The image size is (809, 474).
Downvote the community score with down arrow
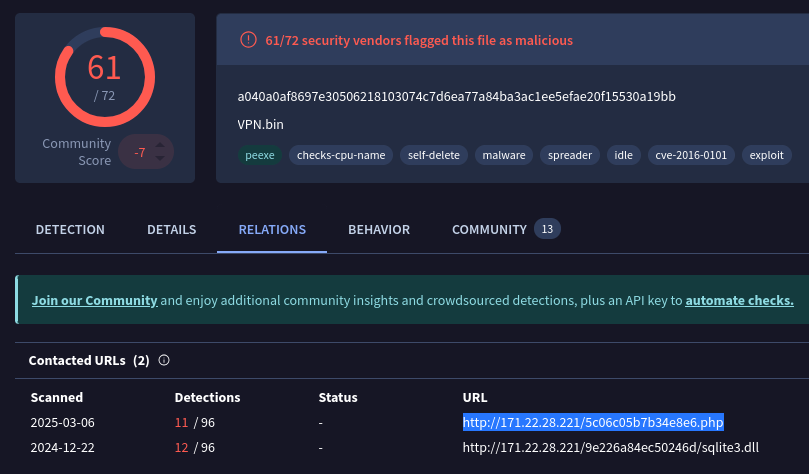click(x=160, y=160)
